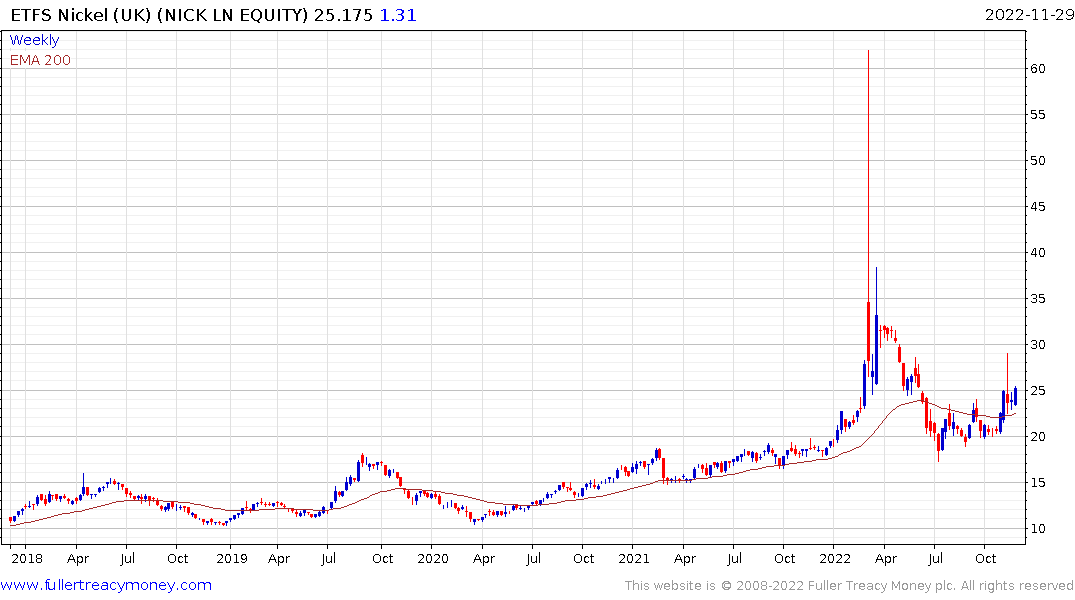Click the 2018 time axis label

[x=27, y=558]
